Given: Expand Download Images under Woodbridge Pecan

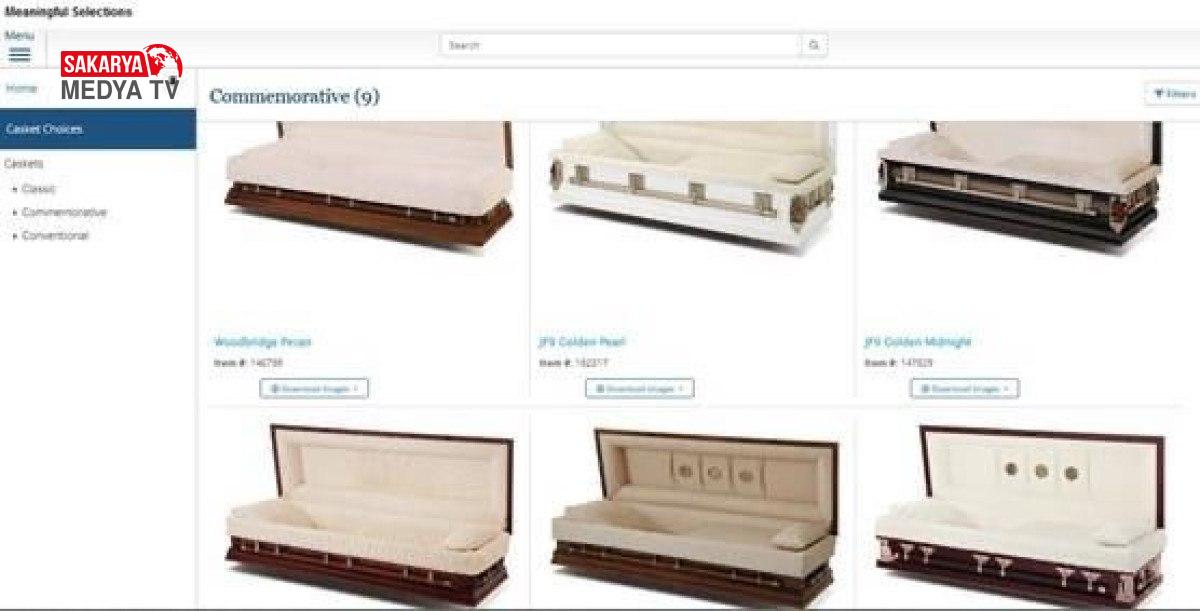Looking at the screenshot, I should [314, 388].
